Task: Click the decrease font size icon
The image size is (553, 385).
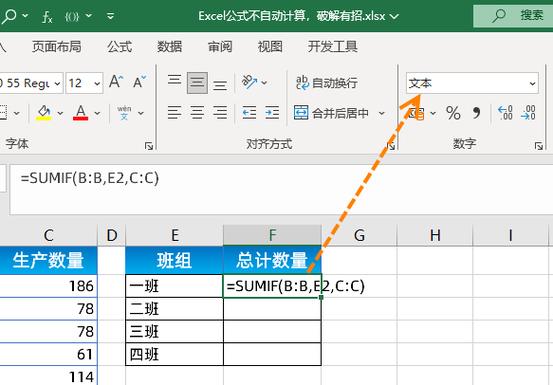Action: (x=140, y=82)
